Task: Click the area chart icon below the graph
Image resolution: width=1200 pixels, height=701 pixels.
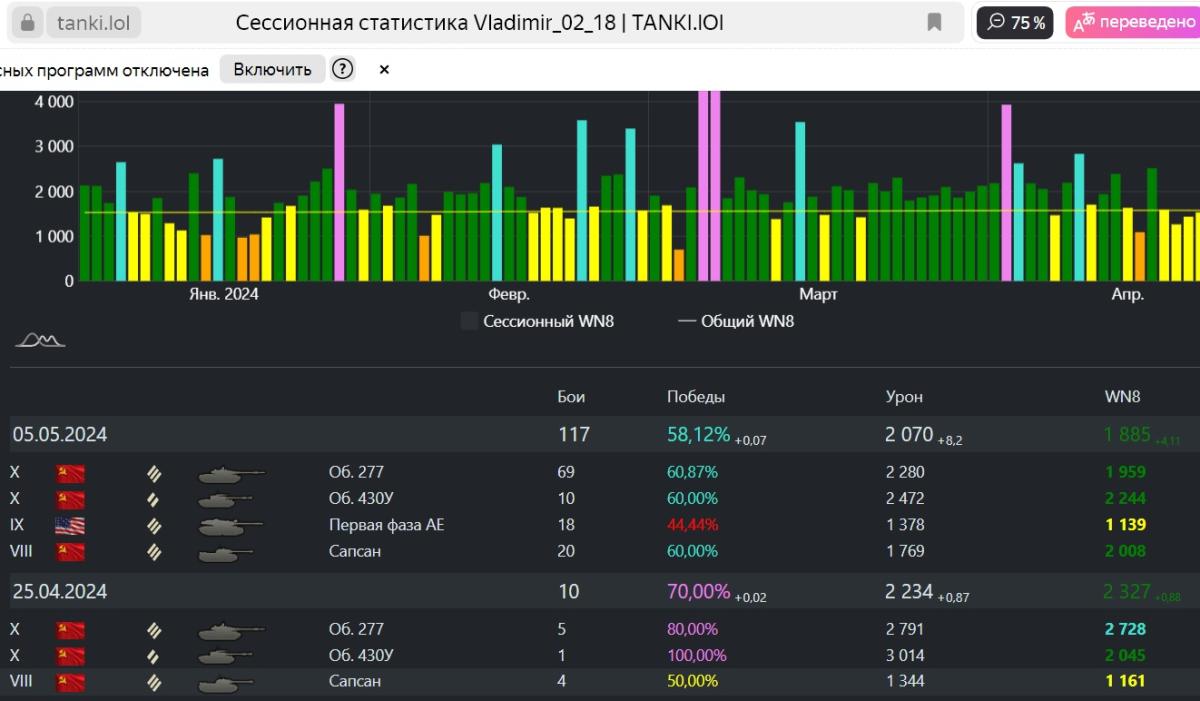Action: [x=40, y=341]
